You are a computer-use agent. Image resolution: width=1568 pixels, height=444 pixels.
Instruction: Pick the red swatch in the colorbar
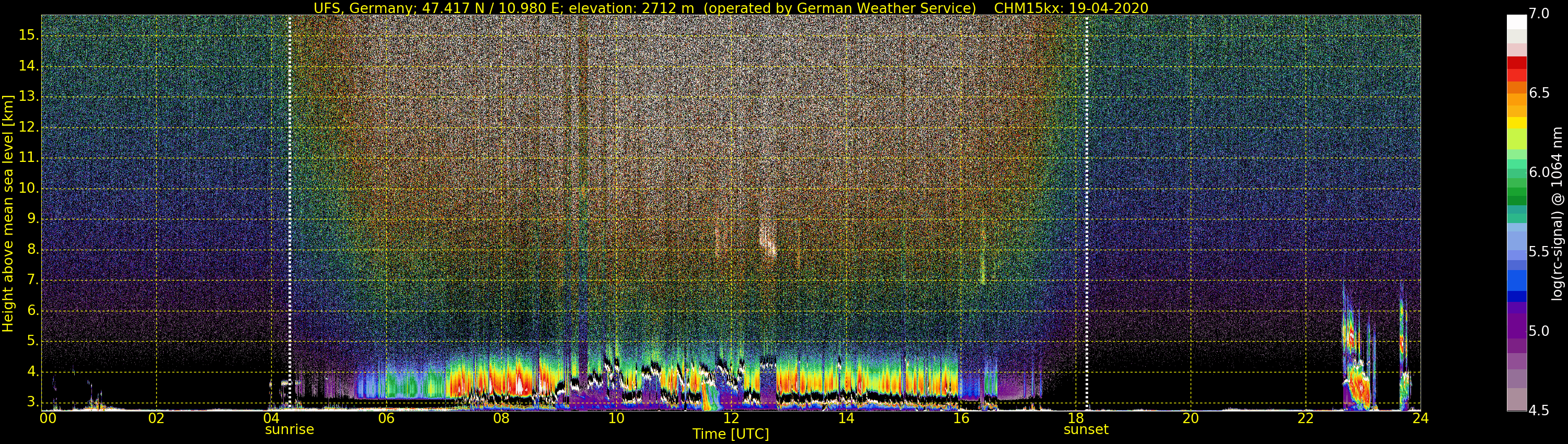click(x=1516, y=63)
